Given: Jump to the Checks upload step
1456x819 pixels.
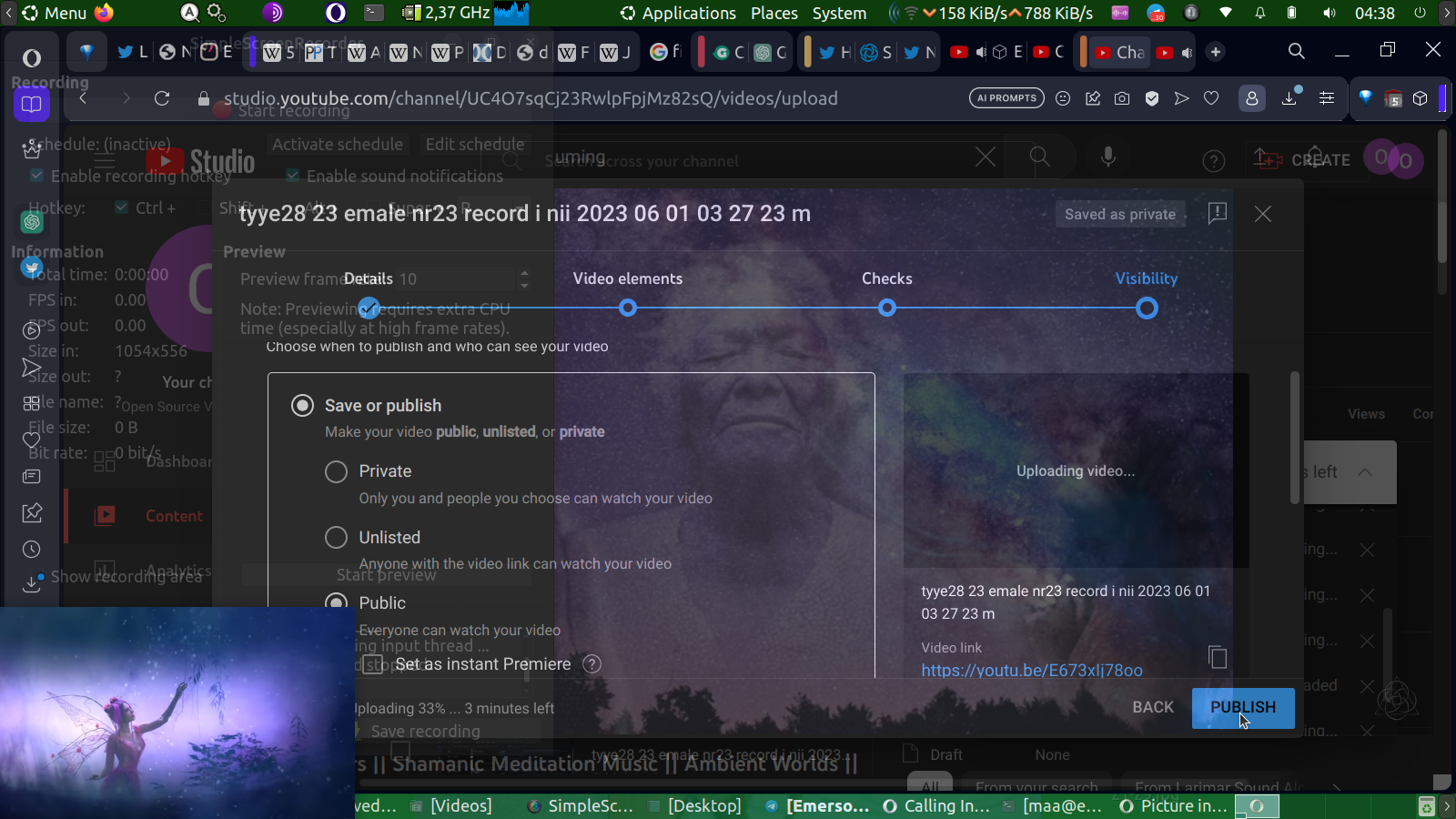Looking at the screenshot, I should 887,308.
